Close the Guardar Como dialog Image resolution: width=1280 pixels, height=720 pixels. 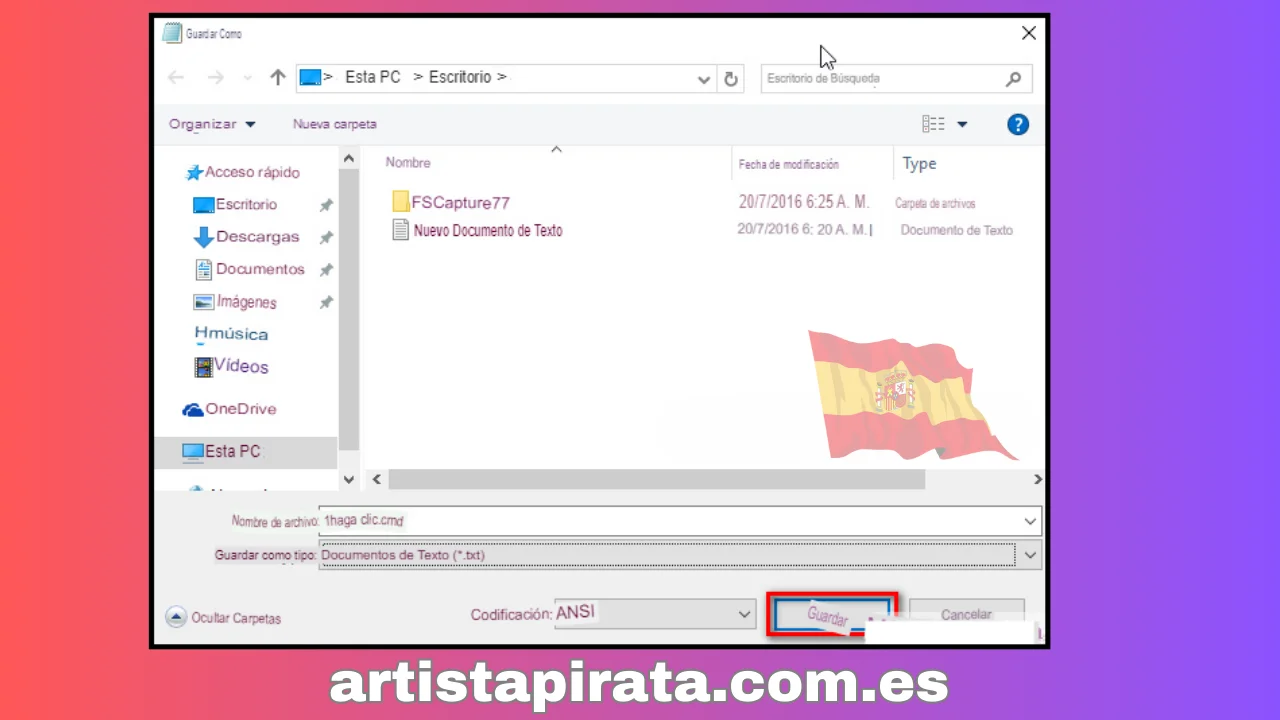pos(1029,33)
